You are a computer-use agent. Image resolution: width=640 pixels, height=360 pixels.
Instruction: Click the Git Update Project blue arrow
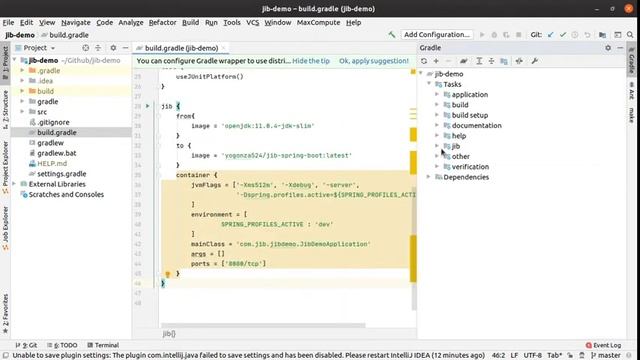[x=551, y=35]
